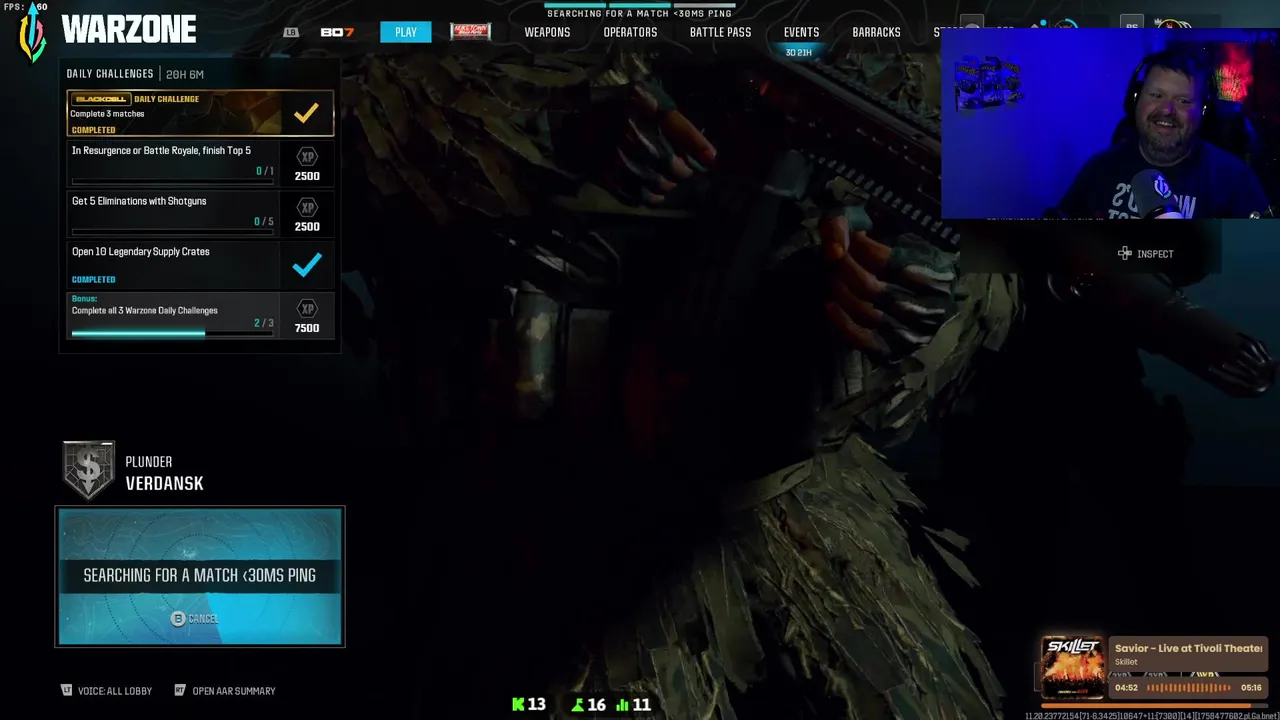This screenshot has height=720, width=1280.
Task: Select the Top 5 finish challenge row
Action: pyautogui.click(x=200, y=163)
